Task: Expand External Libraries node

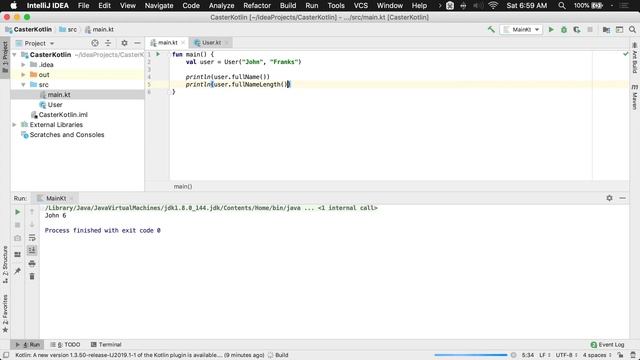Action: 14,124
